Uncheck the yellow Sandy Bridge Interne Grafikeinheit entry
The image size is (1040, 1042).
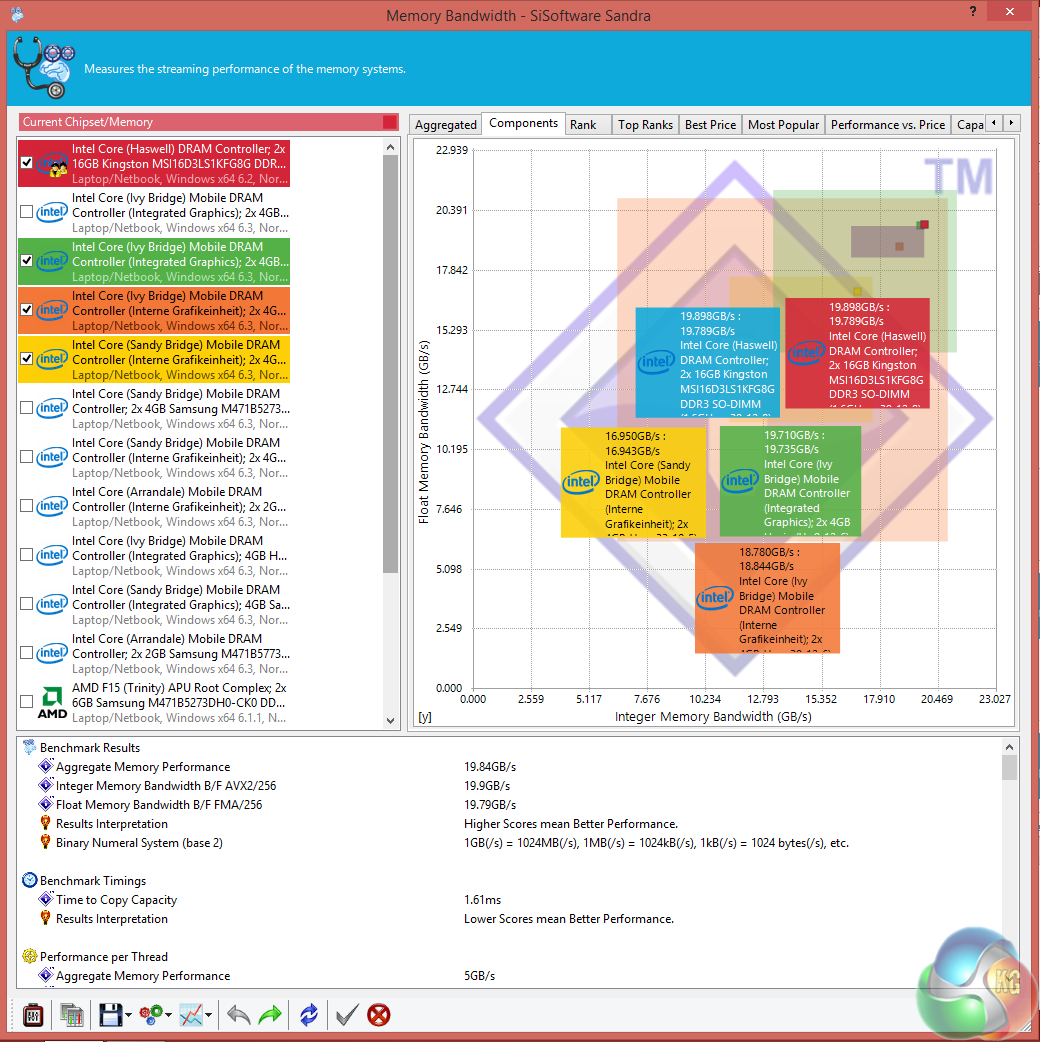coord(27,358)
